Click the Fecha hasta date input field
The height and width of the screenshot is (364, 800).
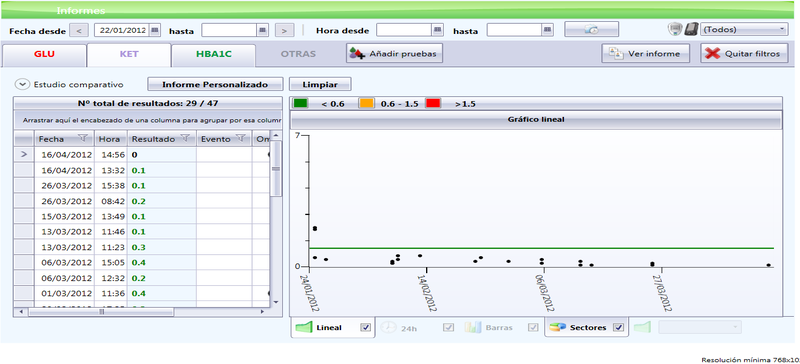(229, 30)
